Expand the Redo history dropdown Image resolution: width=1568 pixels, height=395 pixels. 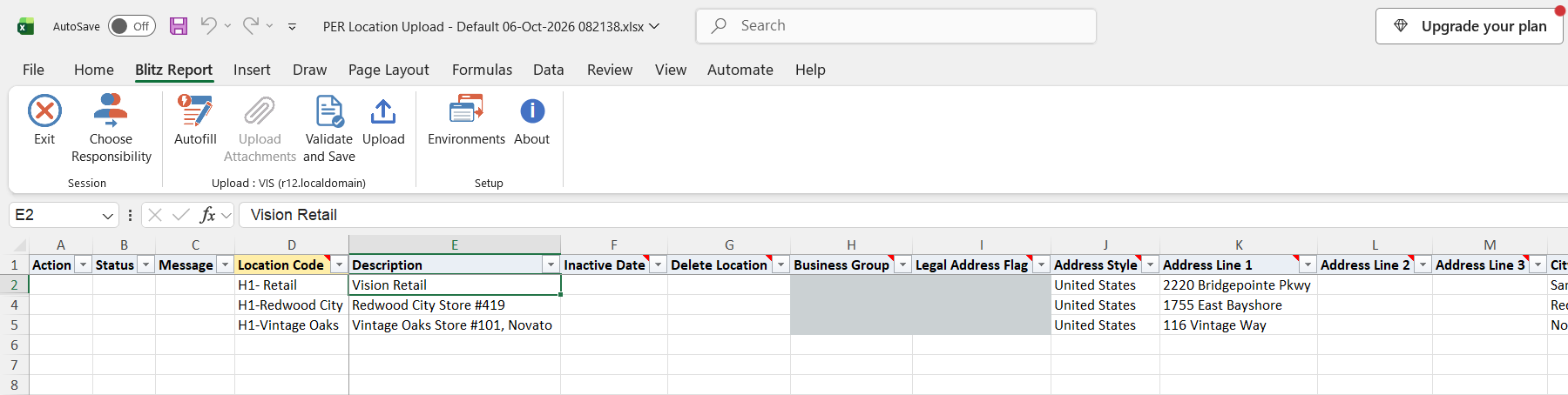[269, 26]
